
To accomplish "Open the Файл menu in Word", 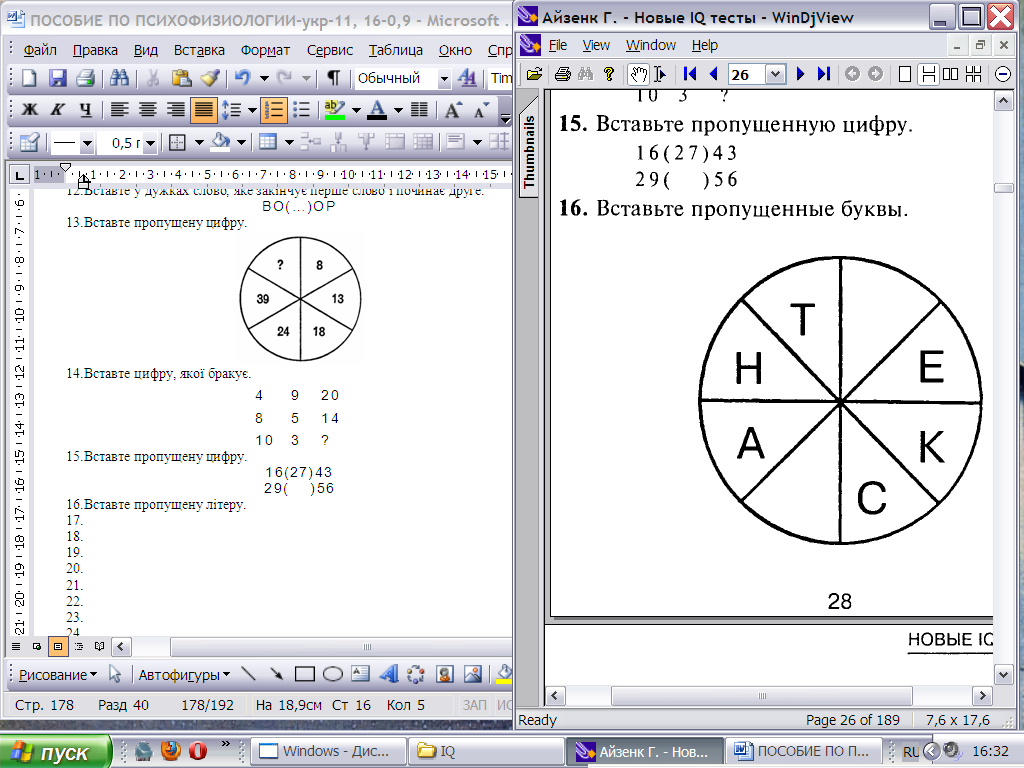I will [40, 50].
